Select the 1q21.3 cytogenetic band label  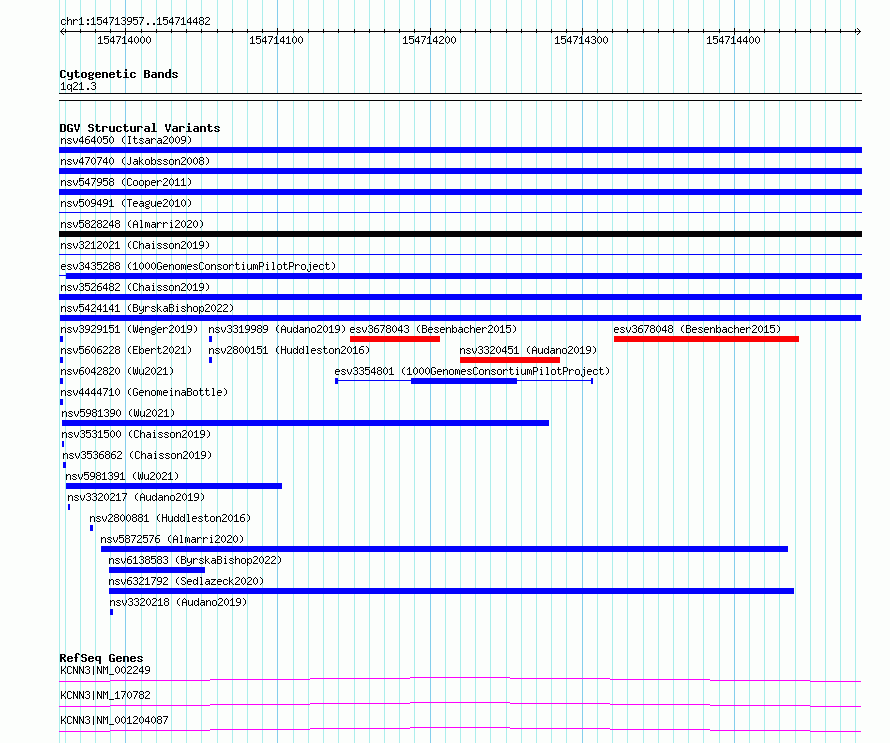(78, 86)
